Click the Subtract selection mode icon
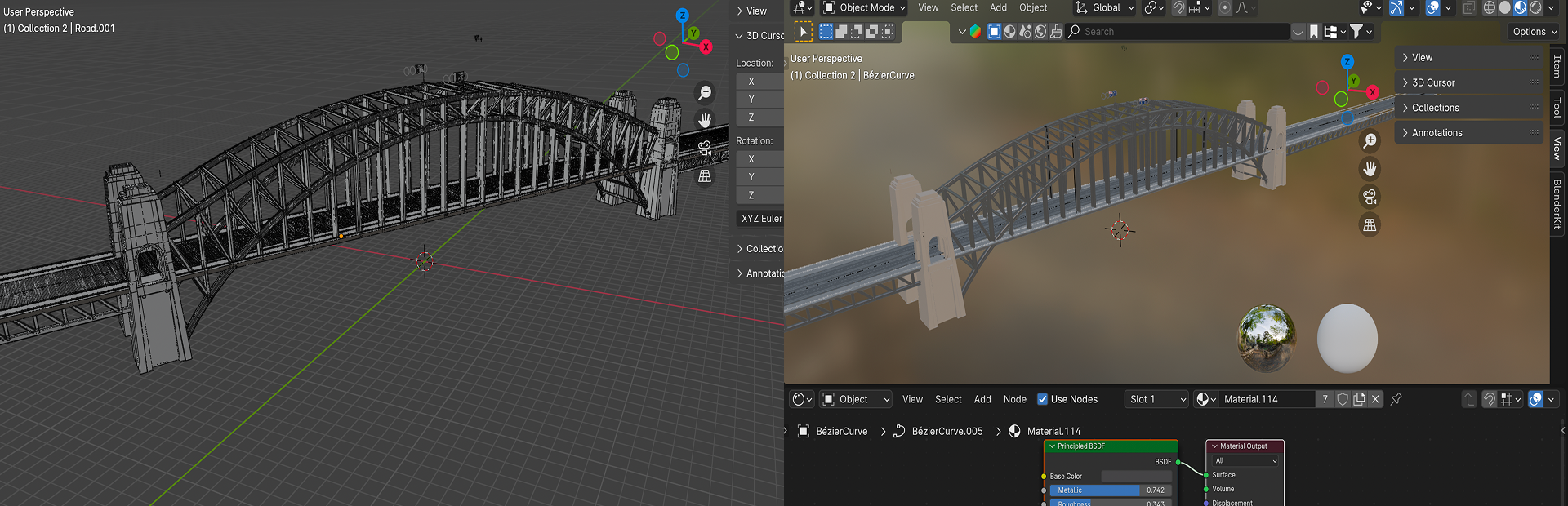 [x=857, y=32]
